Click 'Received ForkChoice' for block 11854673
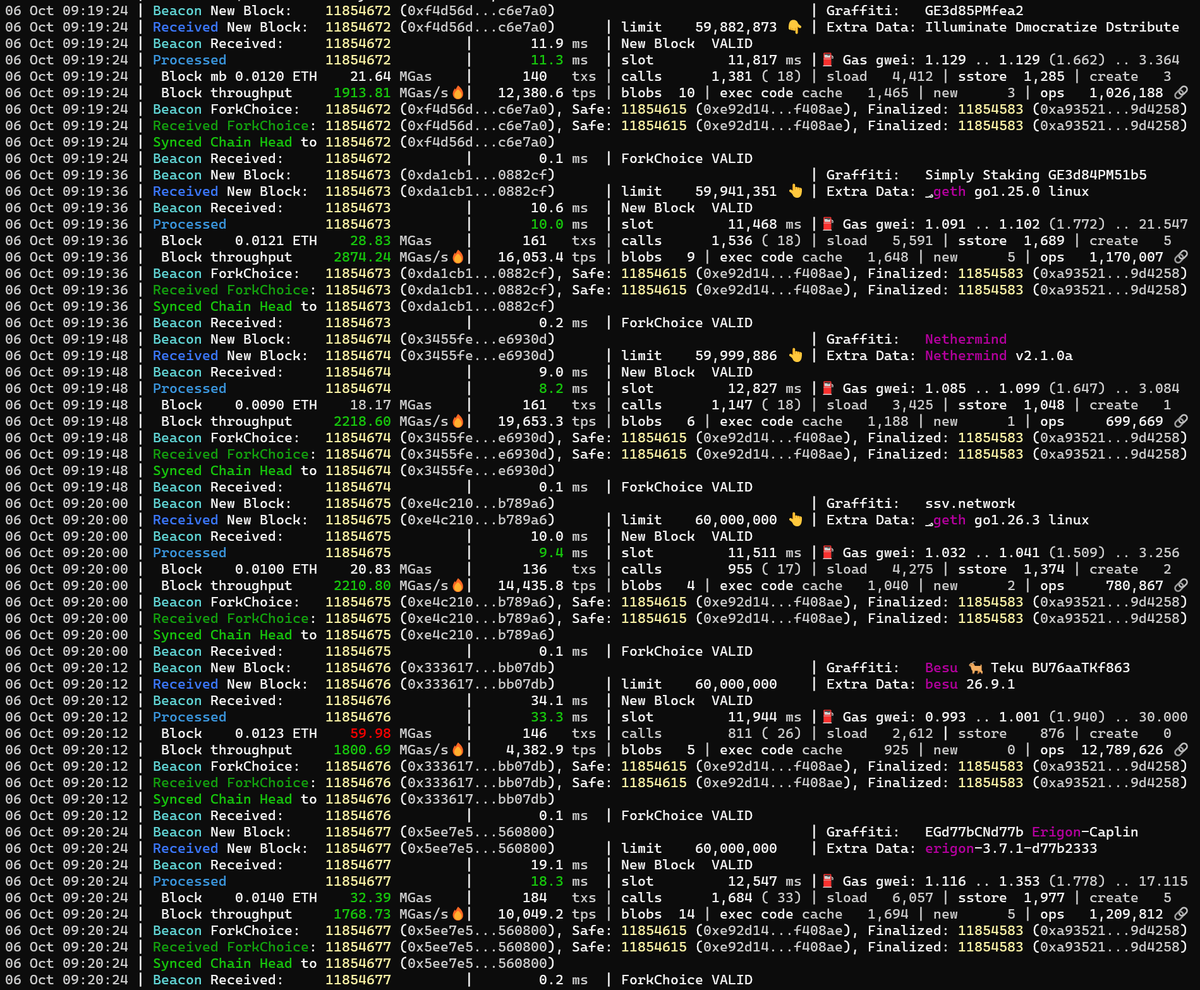This screenshot has width=1200, height=990. coord(230,290)
